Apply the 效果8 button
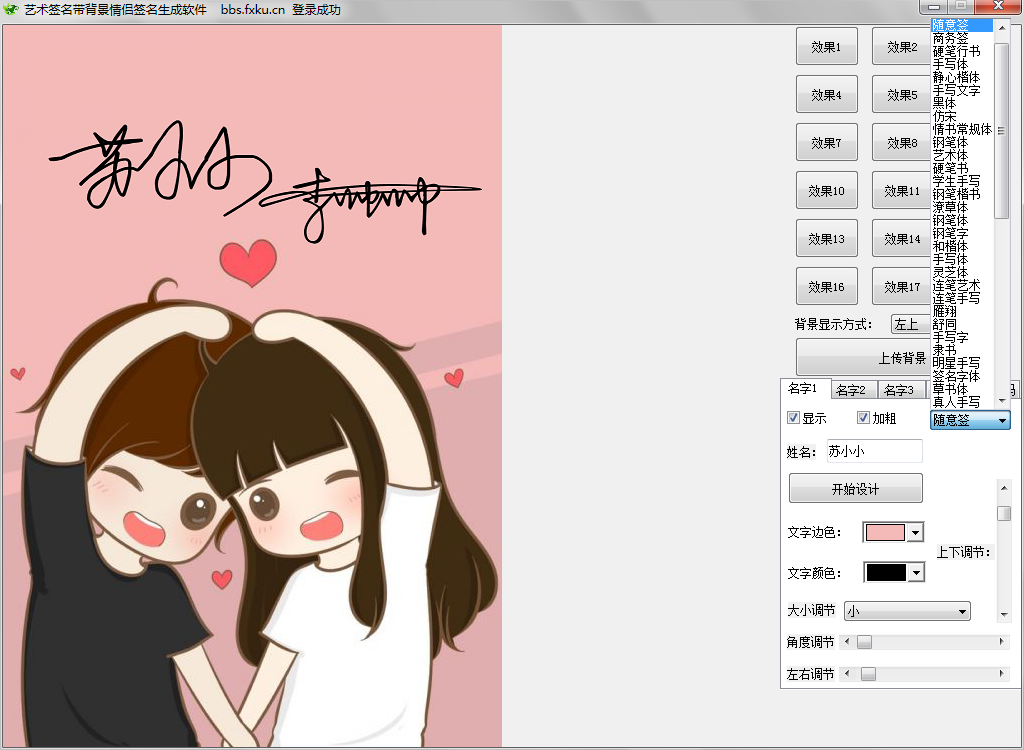 click(902, 142)
